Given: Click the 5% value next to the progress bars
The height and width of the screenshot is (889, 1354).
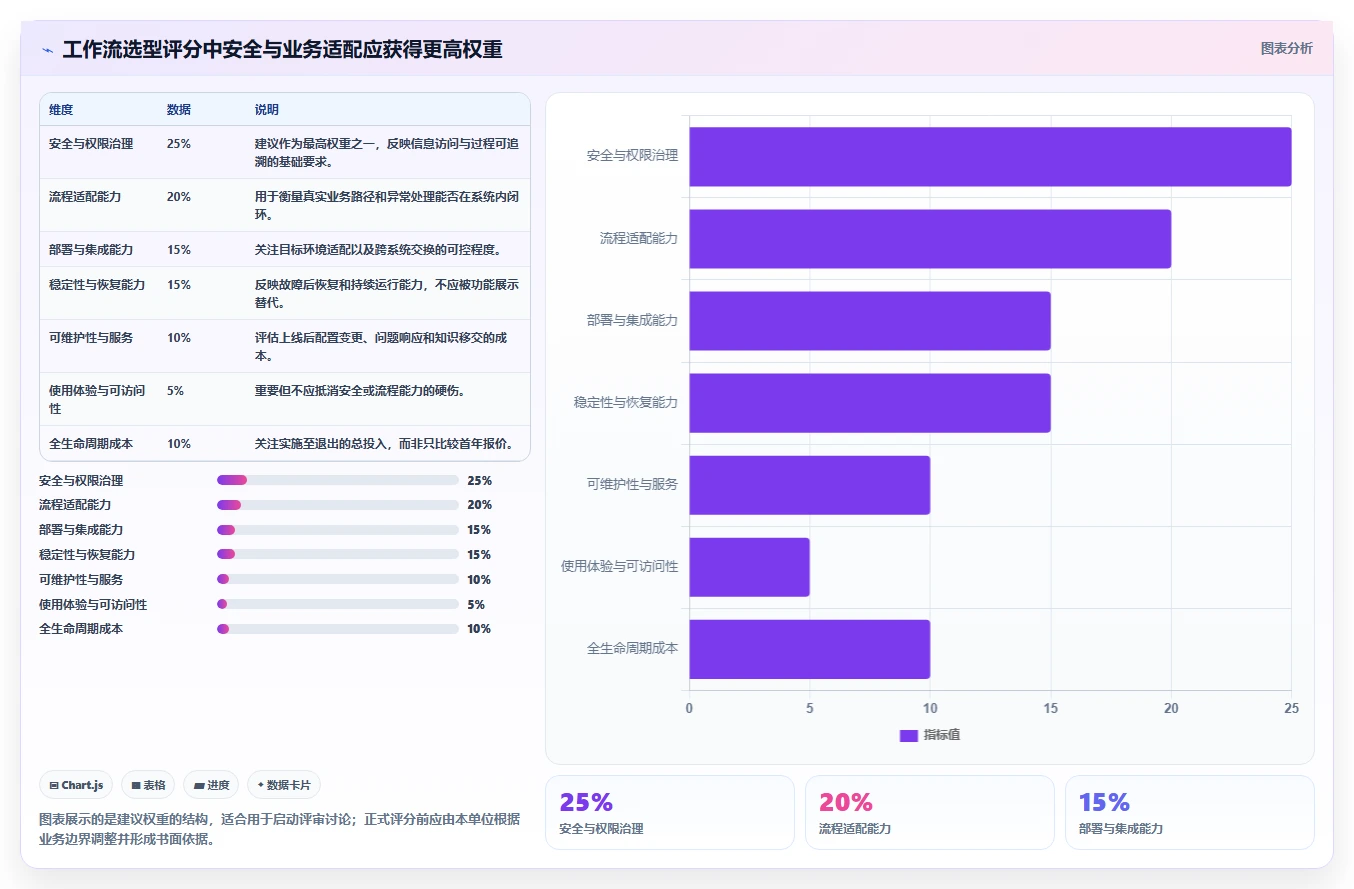Looking at the screenshot, I should tap(476, 604).
